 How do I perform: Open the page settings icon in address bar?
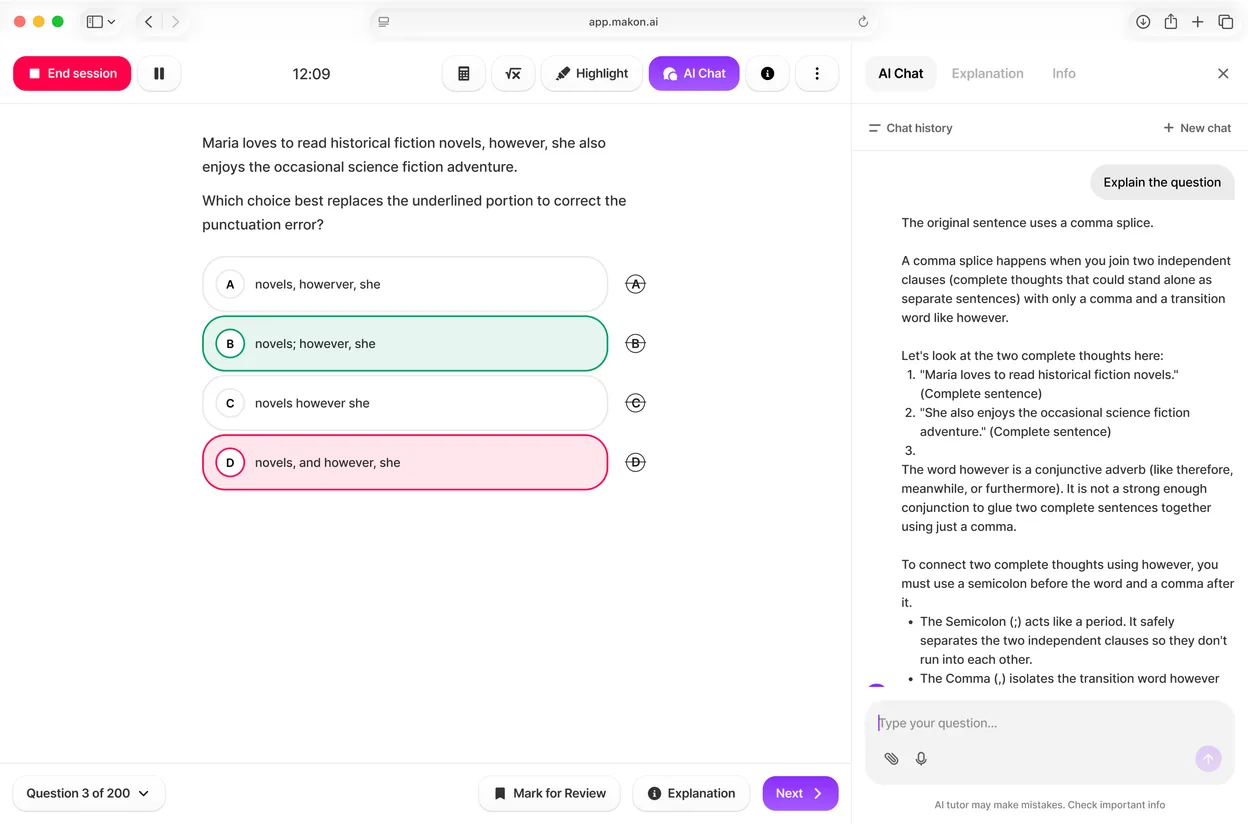click(x=384, y=21)
